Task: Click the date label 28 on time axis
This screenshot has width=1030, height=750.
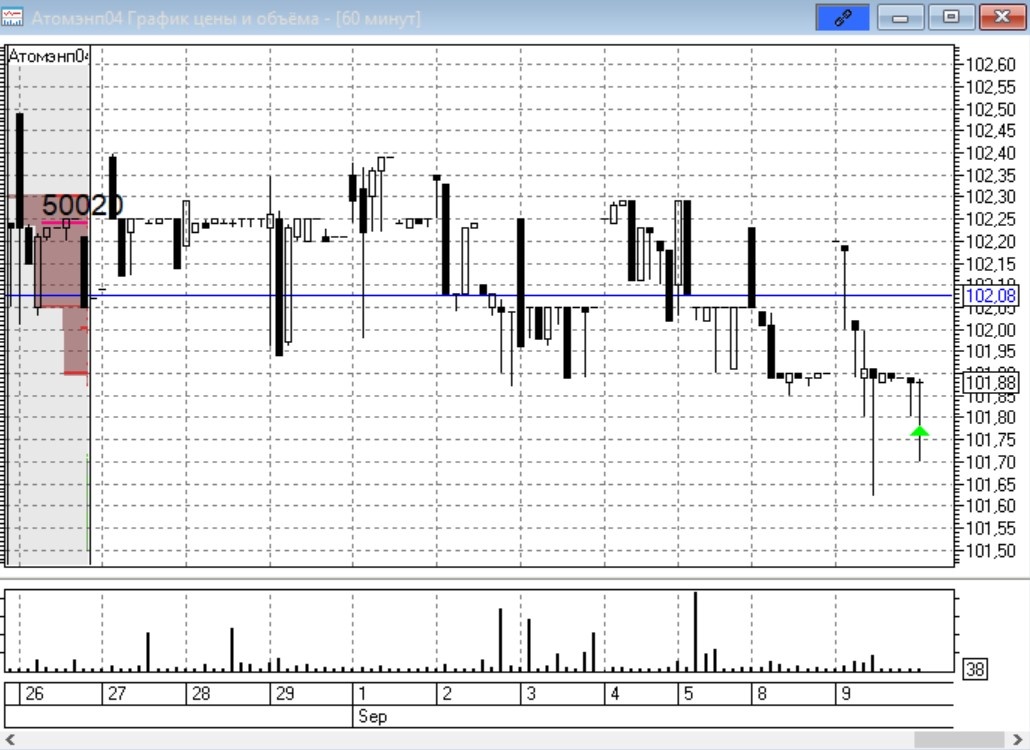Action: (x=201, y=694)
